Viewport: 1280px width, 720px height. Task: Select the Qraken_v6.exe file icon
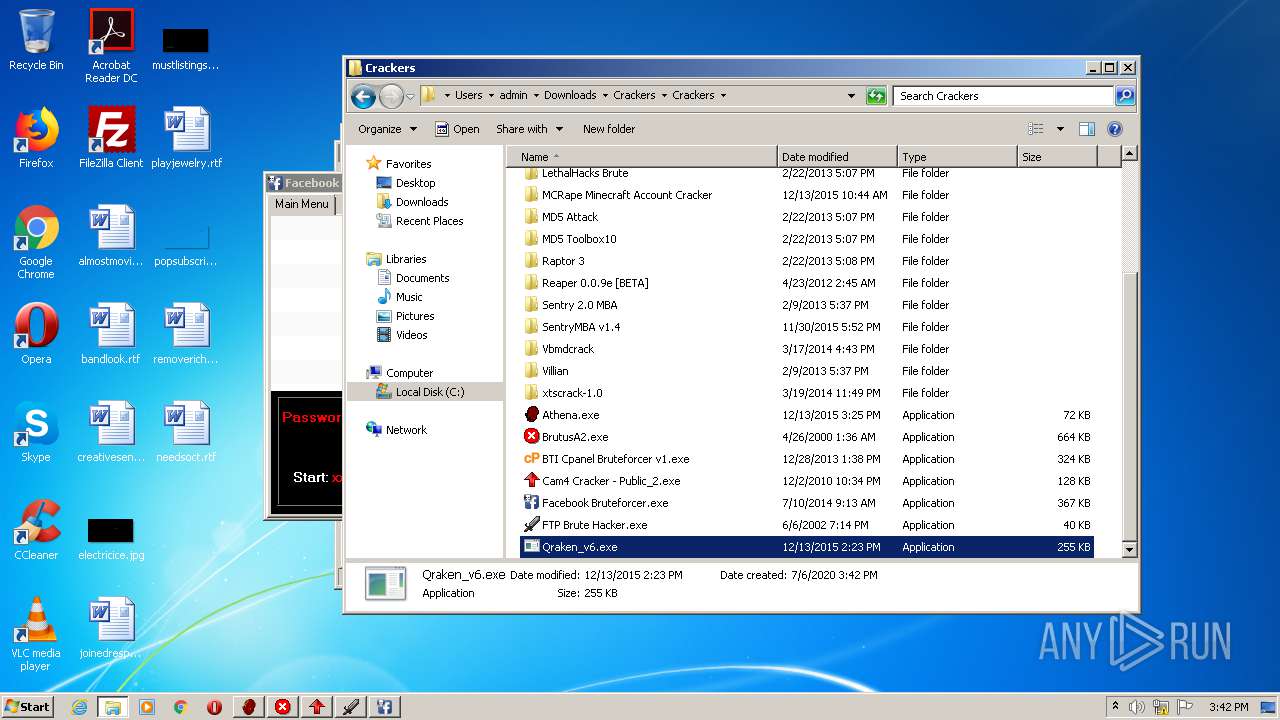pos(532,547)
